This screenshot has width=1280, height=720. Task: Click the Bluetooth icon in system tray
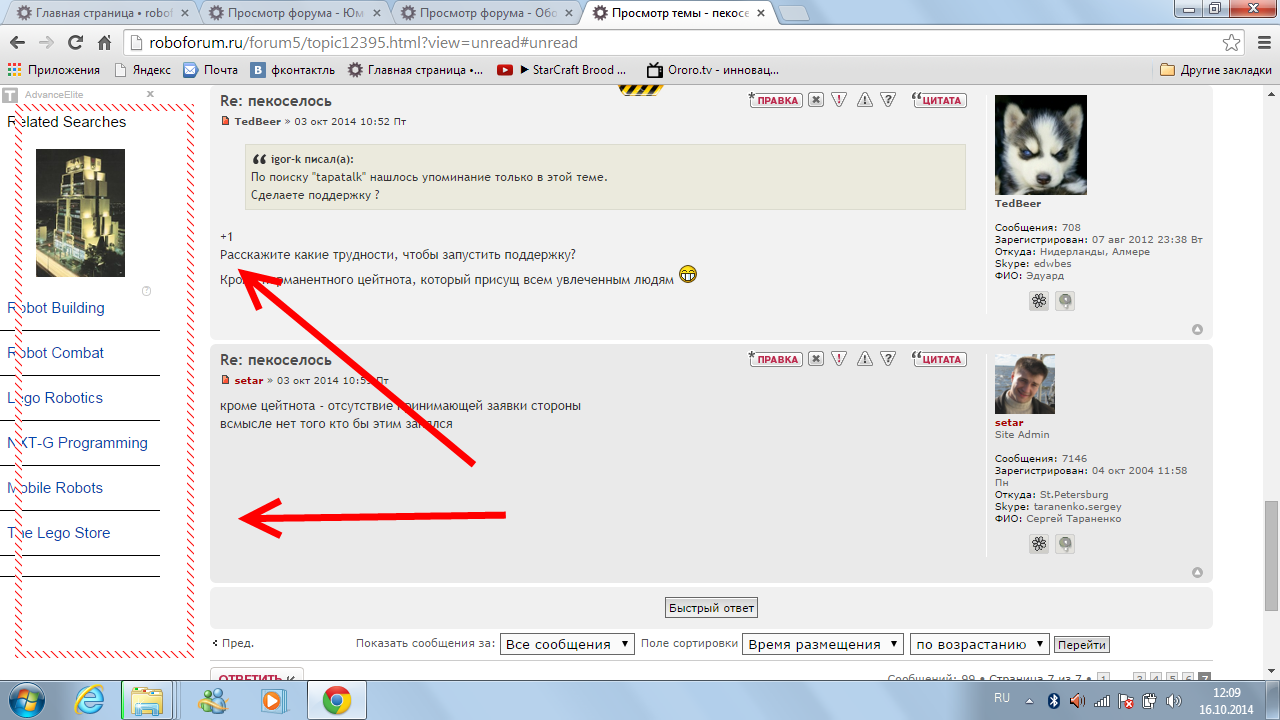pyautogui.click(x=1053, y=701)
